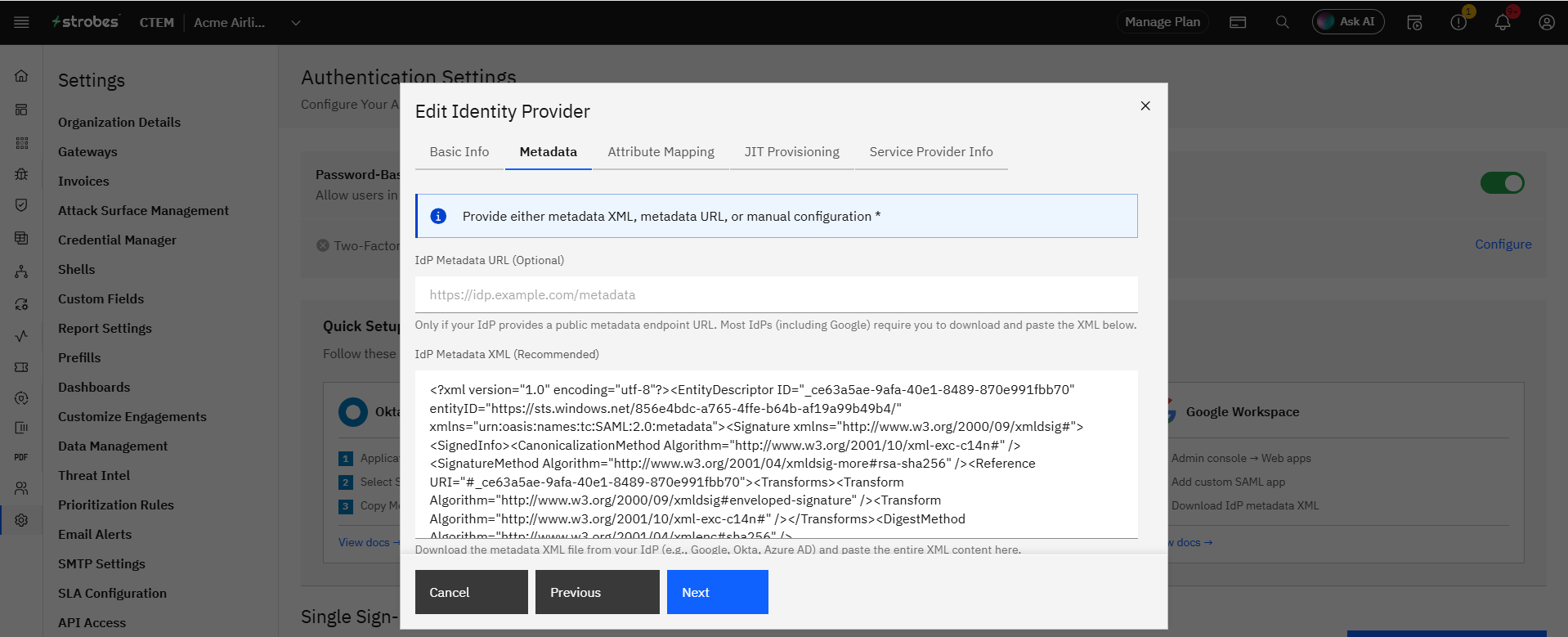Click the bug icon in left rail
This screenshot has height=637, width=1568.
[21, 173]
